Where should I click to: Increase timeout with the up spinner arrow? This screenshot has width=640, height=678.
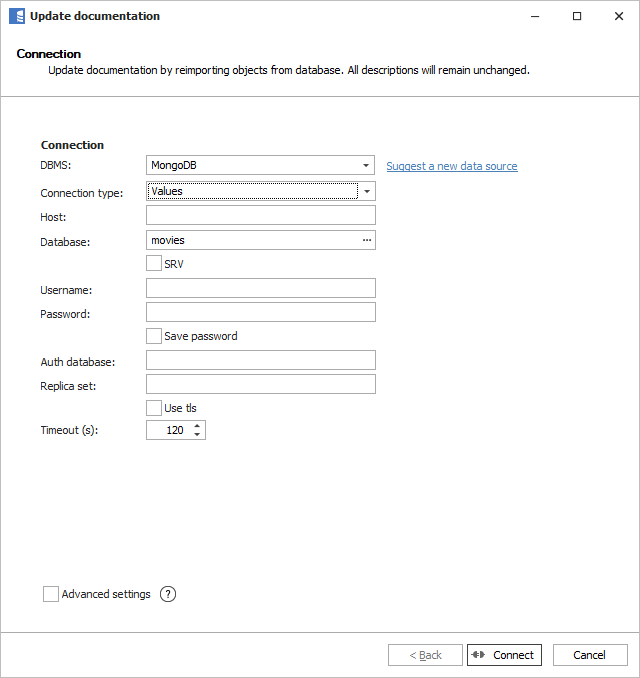(197, 425)
